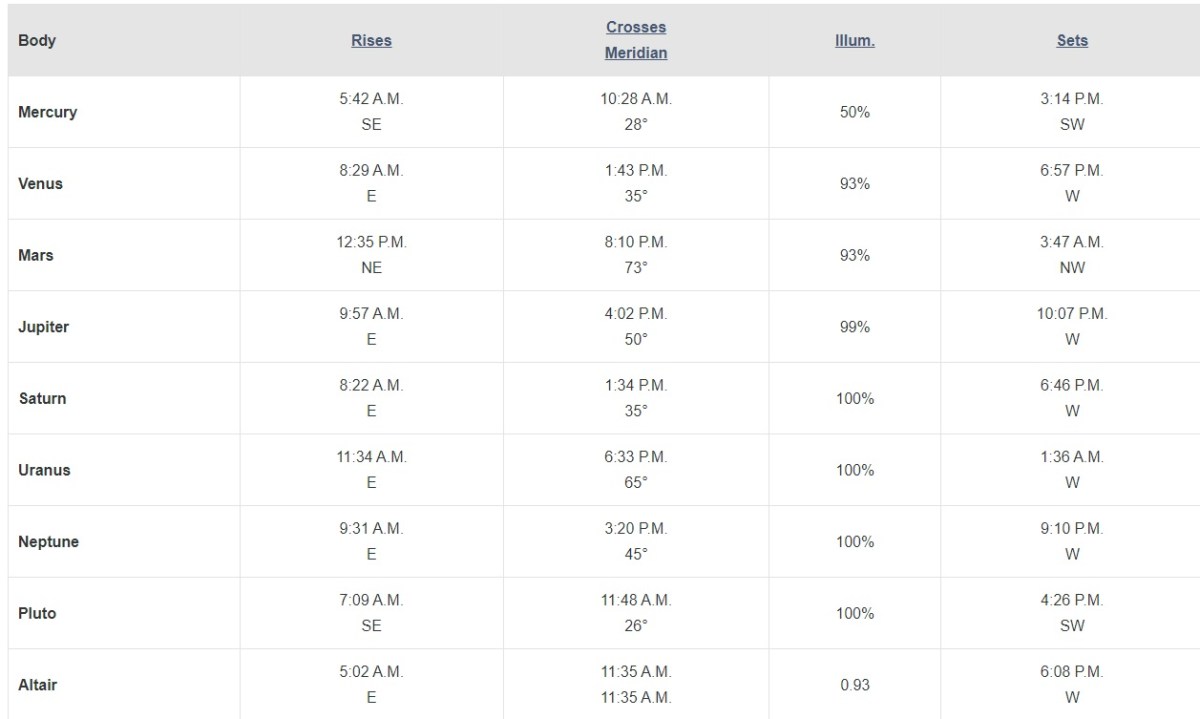Select the Altair row label

click(x=38, y=685)
